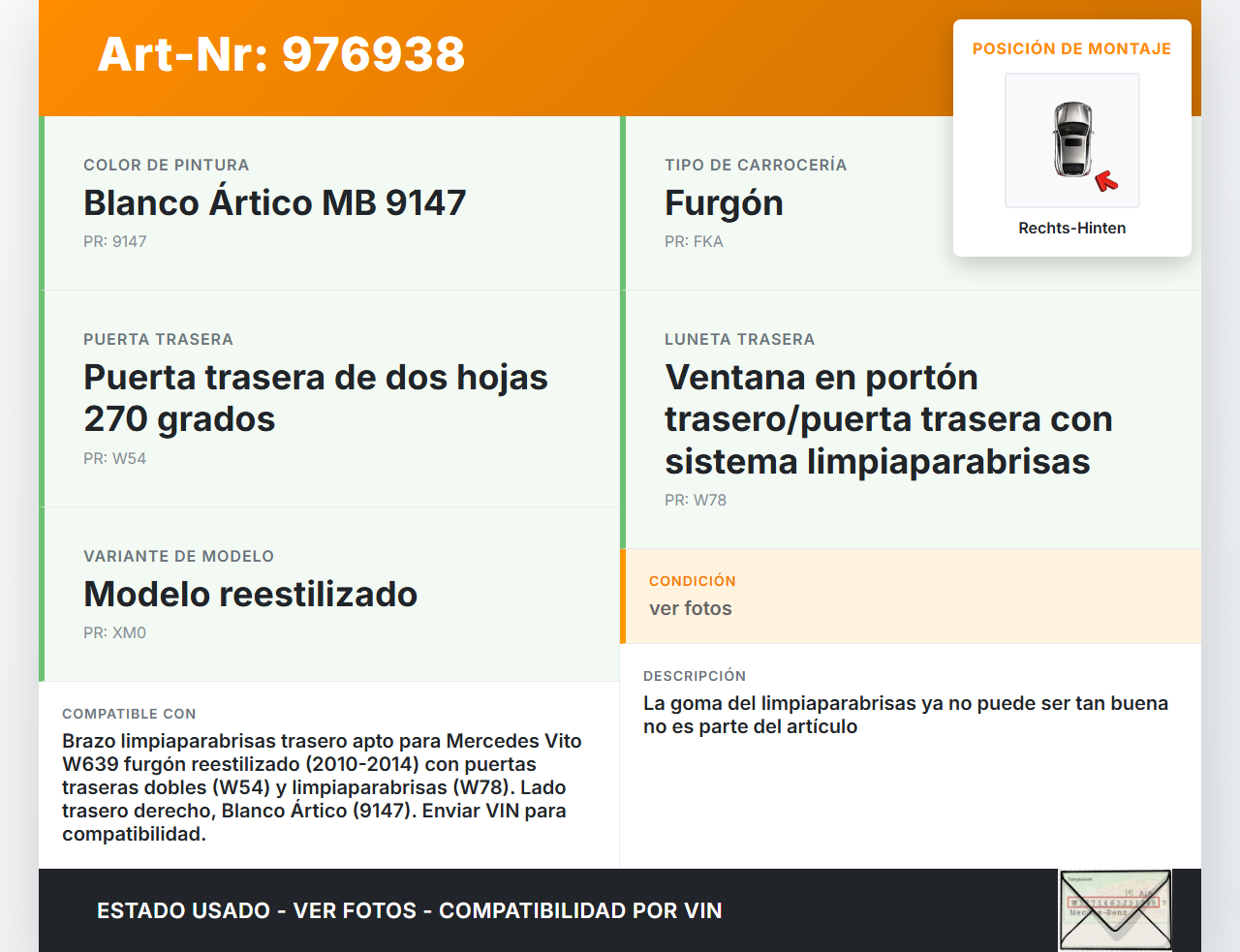Image resolution: width=1240 pixels, height=952 pixels.
Task: Click the PR: XM0 code
Action: point(114,632)
